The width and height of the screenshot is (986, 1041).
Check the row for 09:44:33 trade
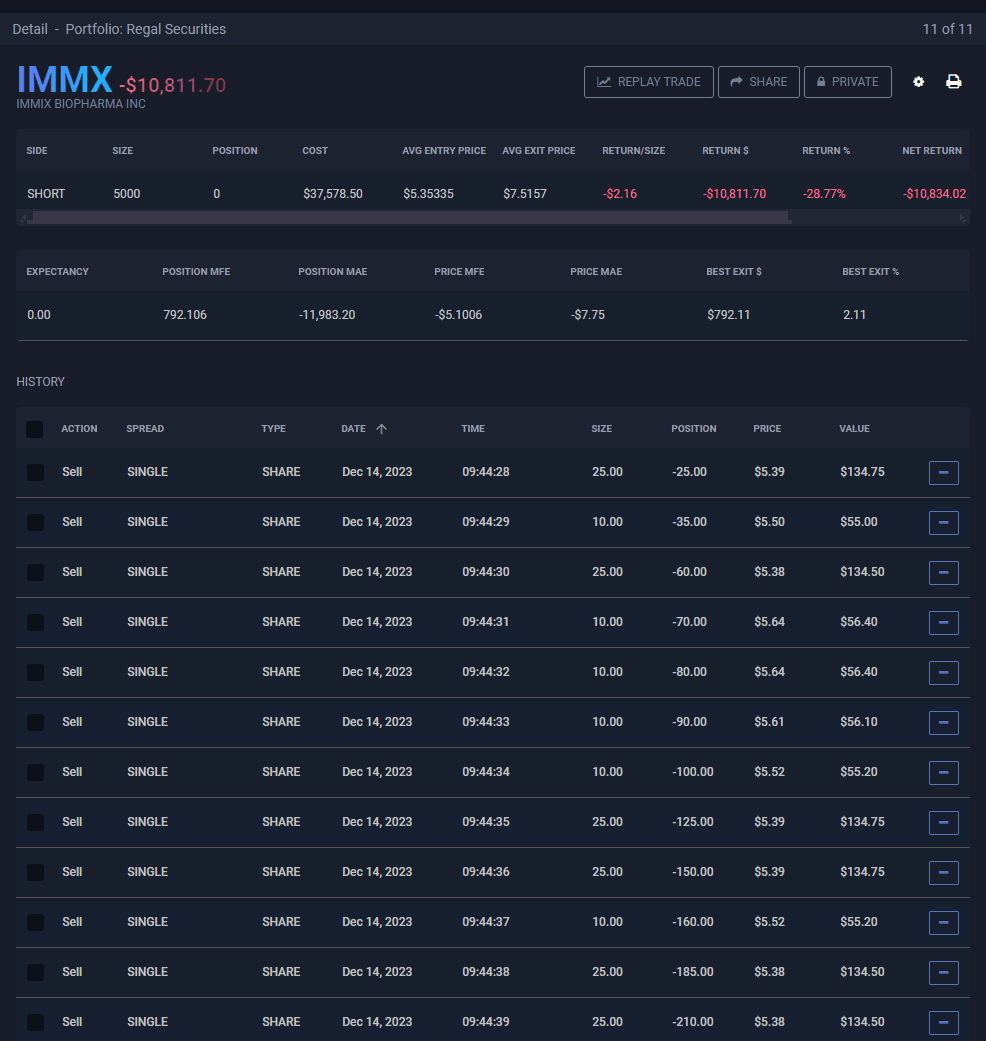tap(35, 722)
